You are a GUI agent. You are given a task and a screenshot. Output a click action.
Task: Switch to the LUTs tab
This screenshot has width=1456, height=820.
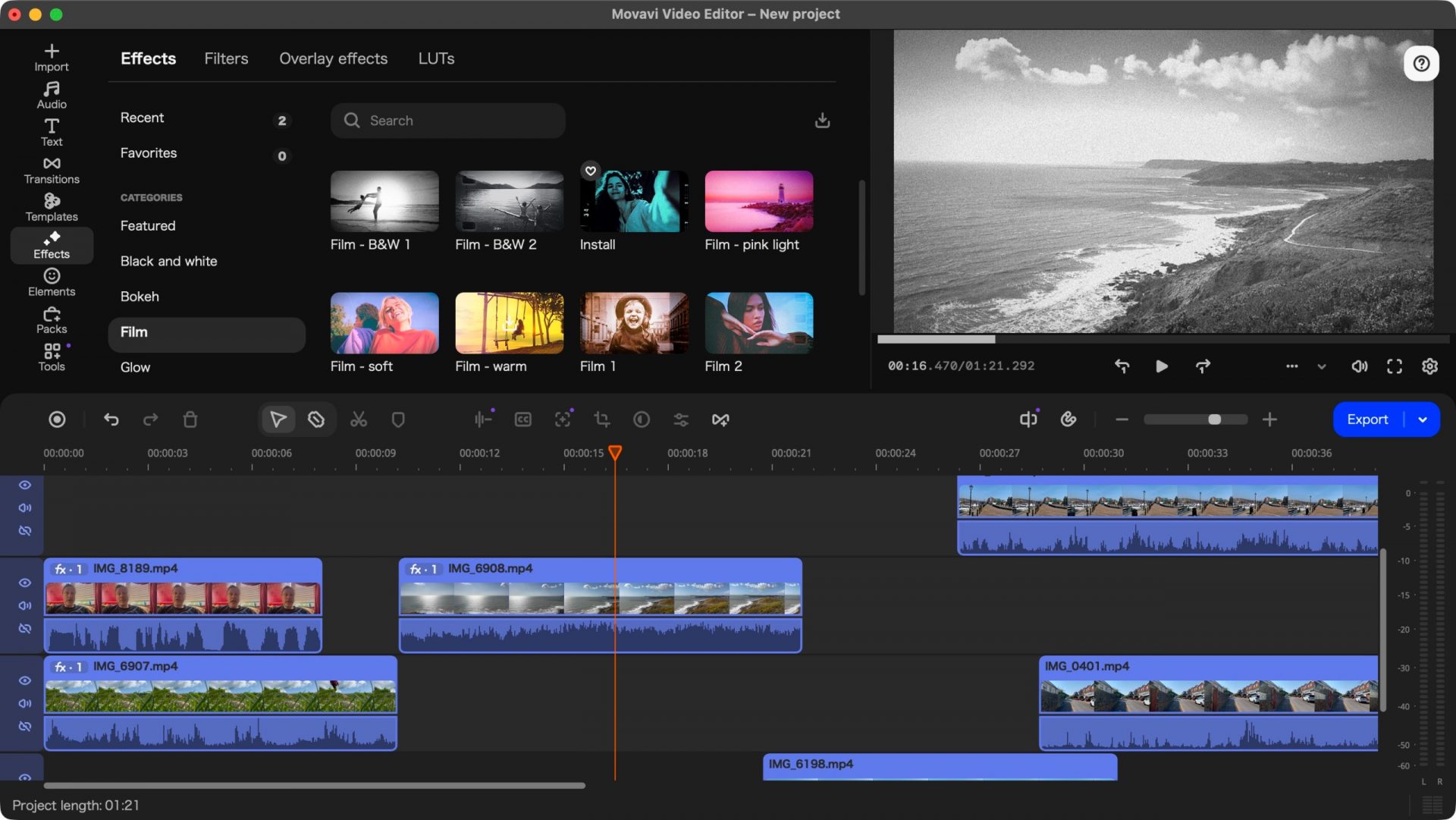pos(436,58)
